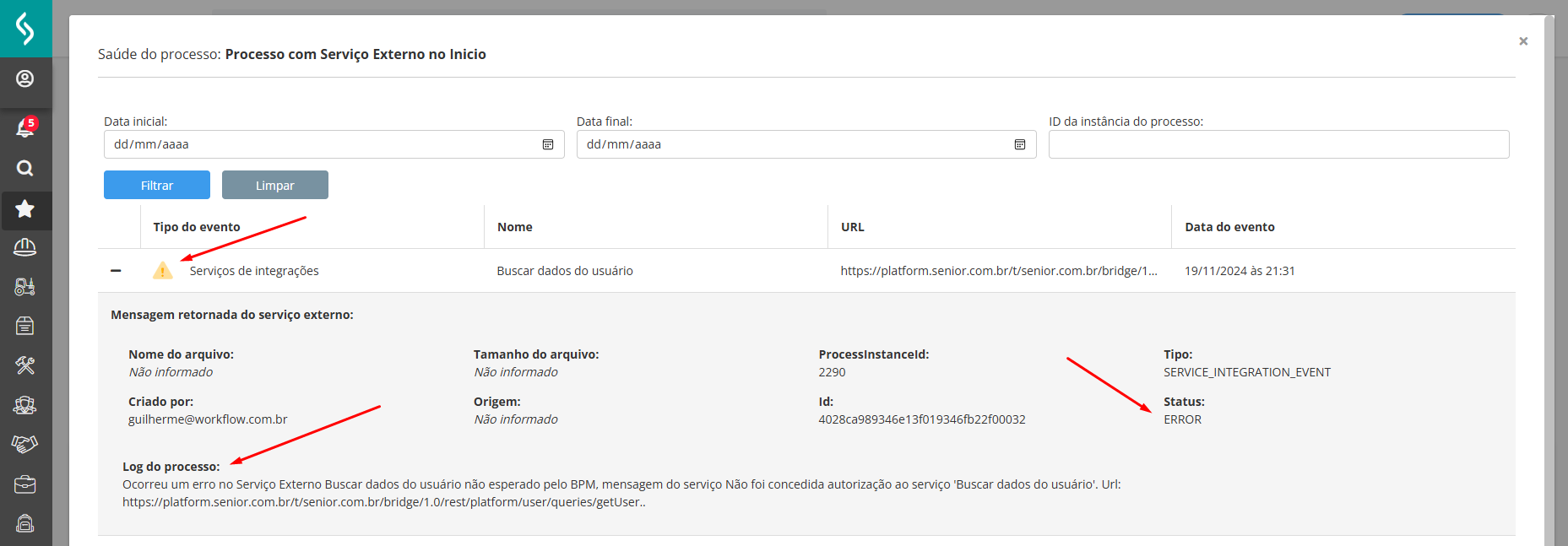Open the favorites star icon

[25, 208]
